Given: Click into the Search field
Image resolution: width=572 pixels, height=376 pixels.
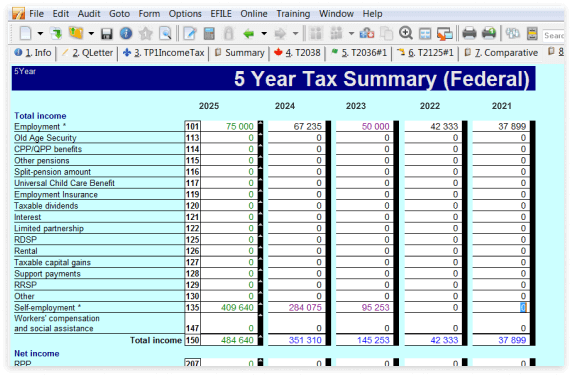Looking at the screenshot, I should 553,35.
